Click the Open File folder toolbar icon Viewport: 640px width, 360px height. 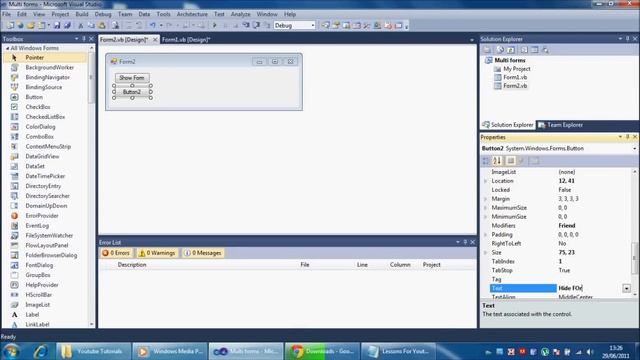pos(31,25)
